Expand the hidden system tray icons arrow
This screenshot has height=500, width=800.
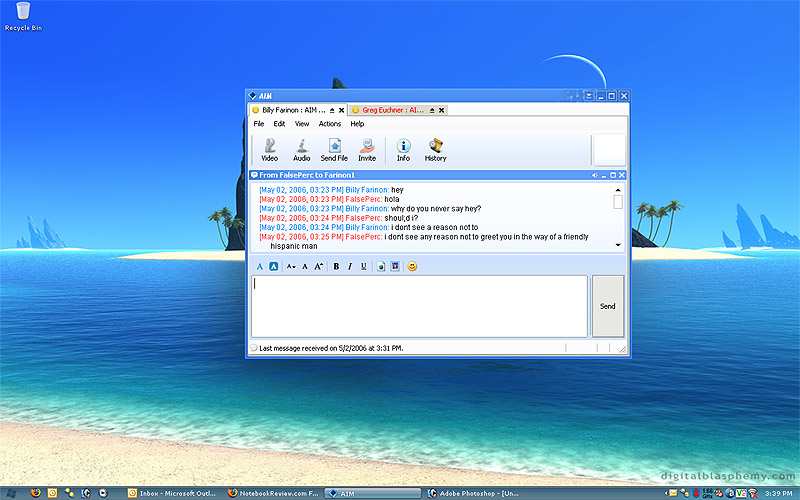[x=666, y=493]
